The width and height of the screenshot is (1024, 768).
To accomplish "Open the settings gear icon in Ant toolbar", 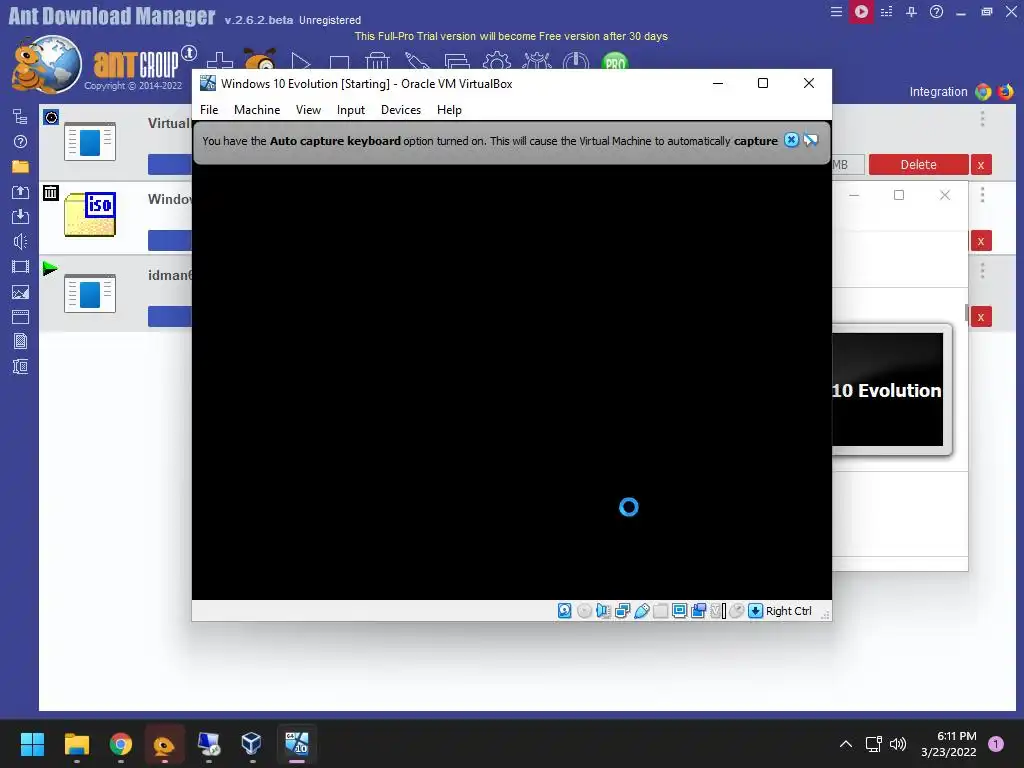I will [x=496, y=61].
